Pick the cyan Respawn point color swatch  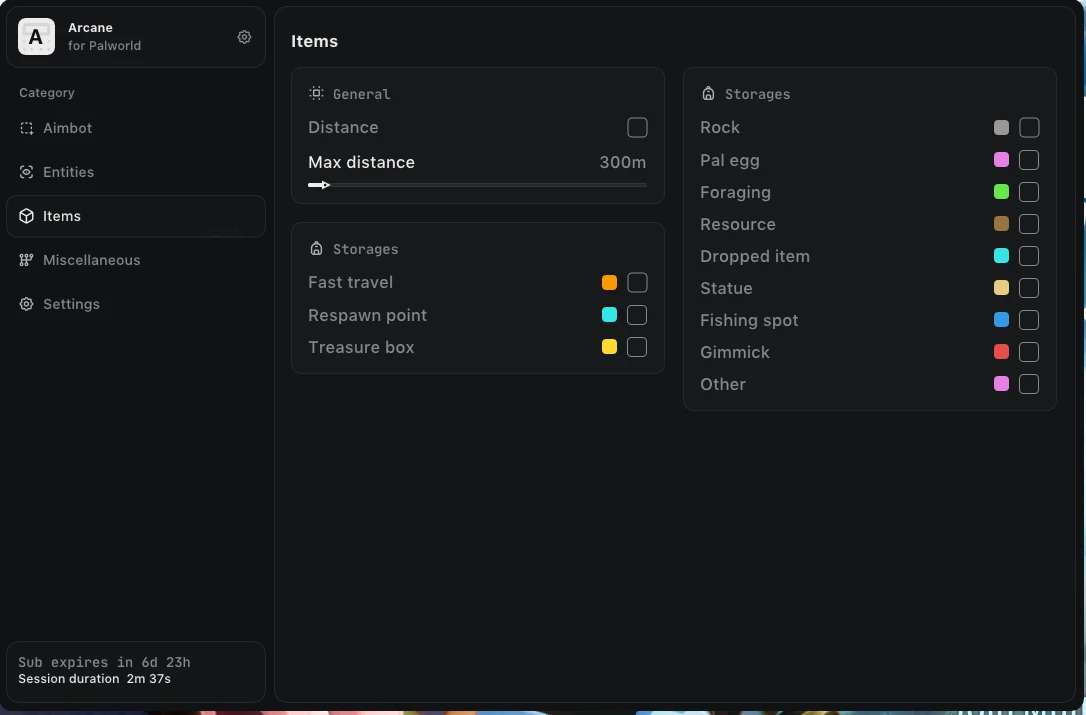click(x=609, y=315)
